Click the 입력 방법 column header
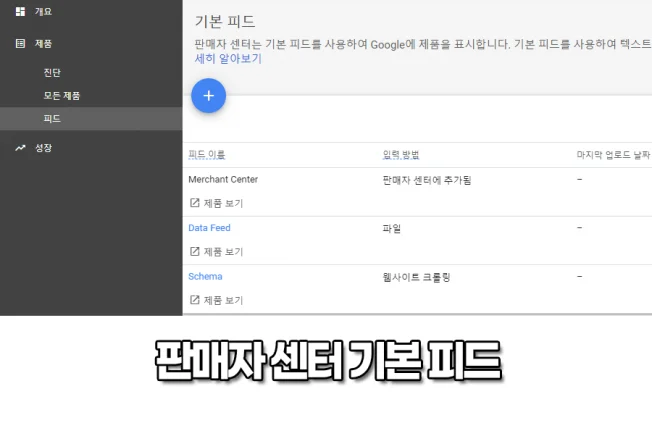Image resolution: width=652 pixels, height=444 pixels. tap(401, 155)
